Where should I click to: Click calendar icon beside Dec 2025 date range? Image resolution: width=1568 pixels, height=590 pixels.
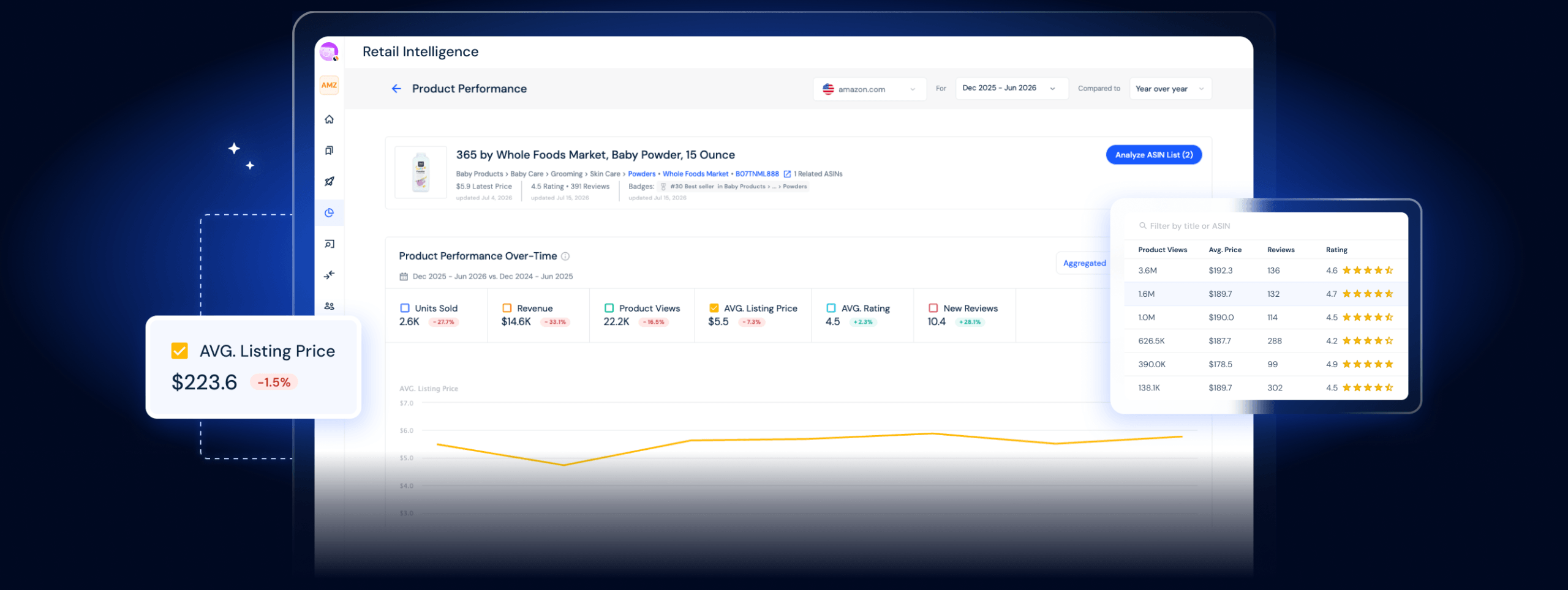[404, 277]
